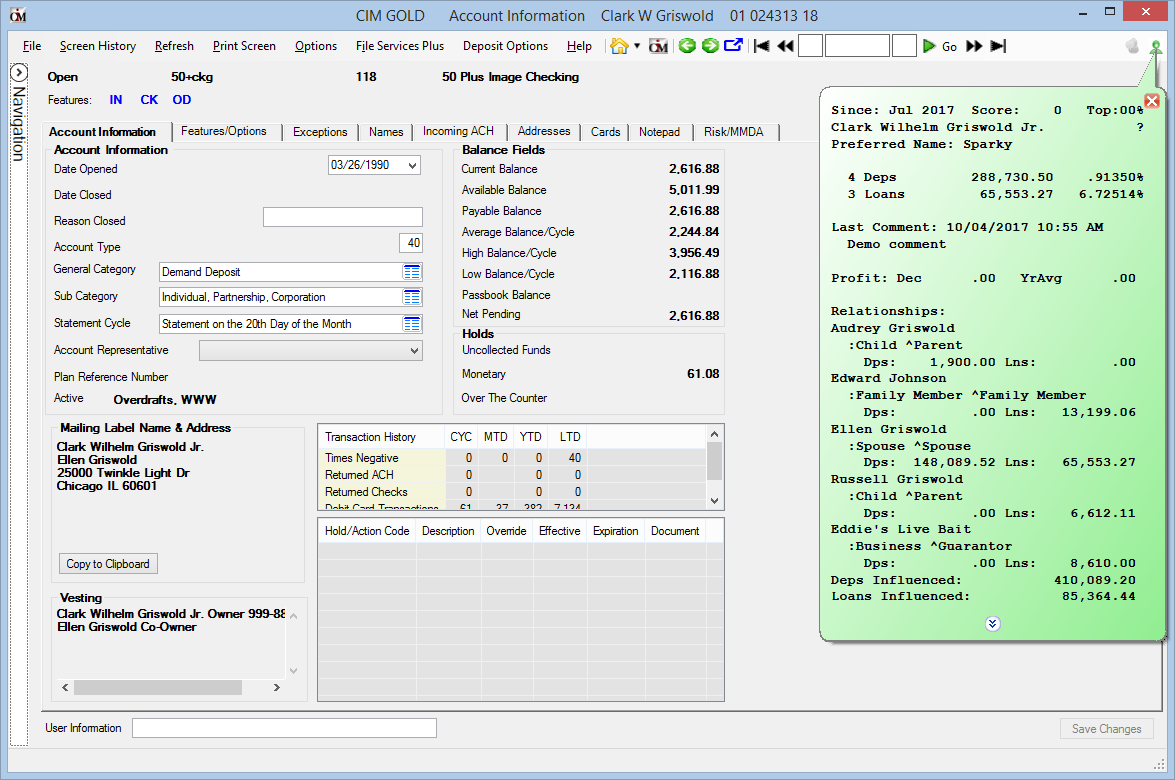Open the File menu
The height and width of the screenshot is (780, 1175).
32,46
